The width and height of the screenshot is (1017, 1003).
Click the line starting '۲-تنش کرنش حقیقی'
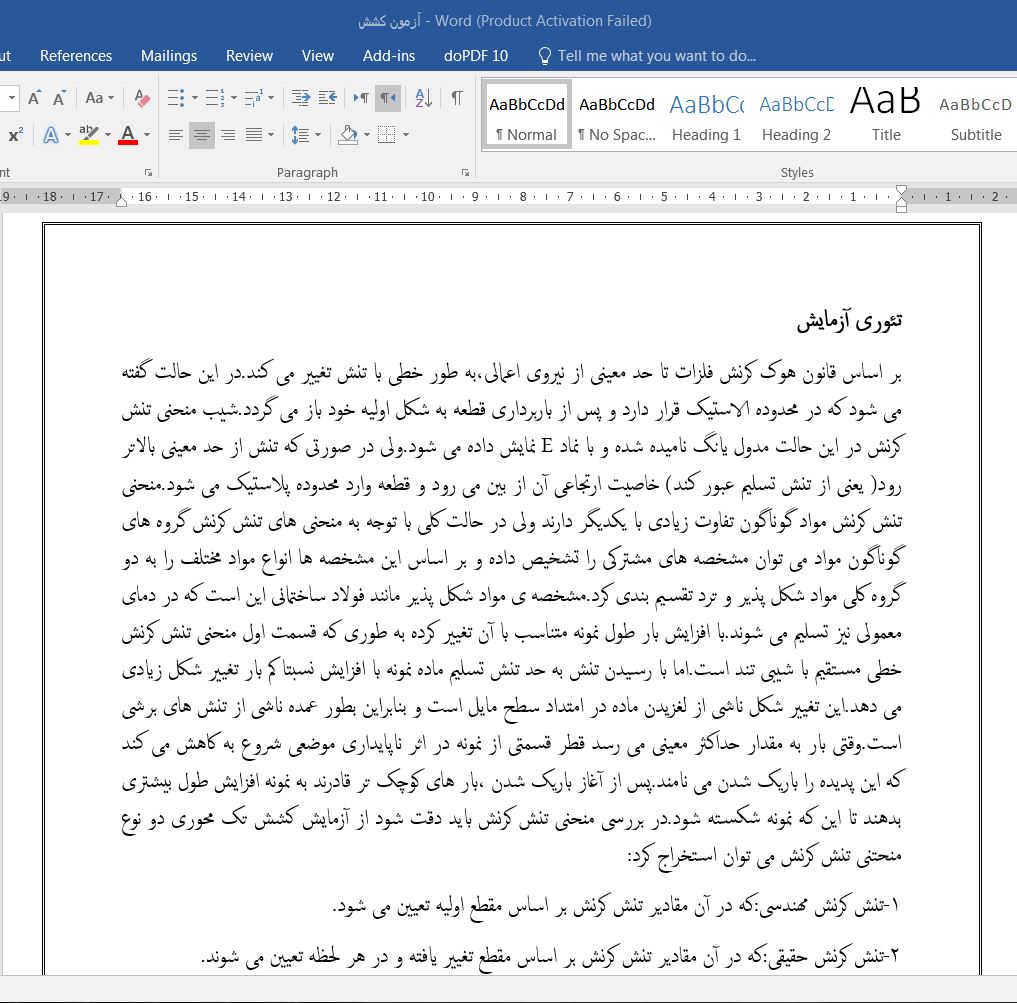[x=551, y=956]
